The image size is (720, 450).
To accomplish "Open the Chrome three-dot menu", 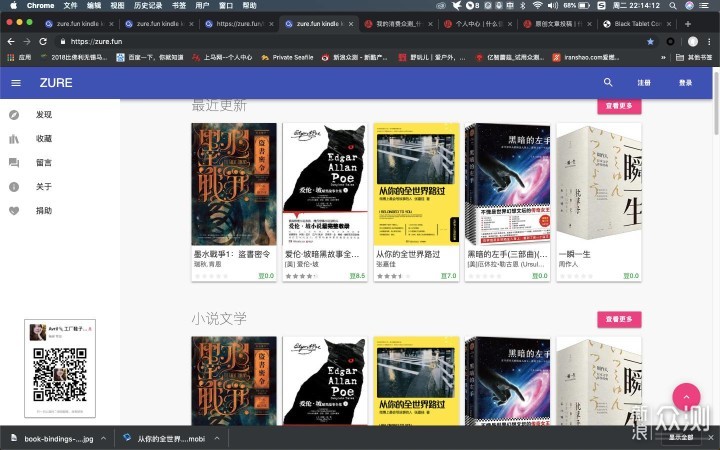I will (709, 41).
